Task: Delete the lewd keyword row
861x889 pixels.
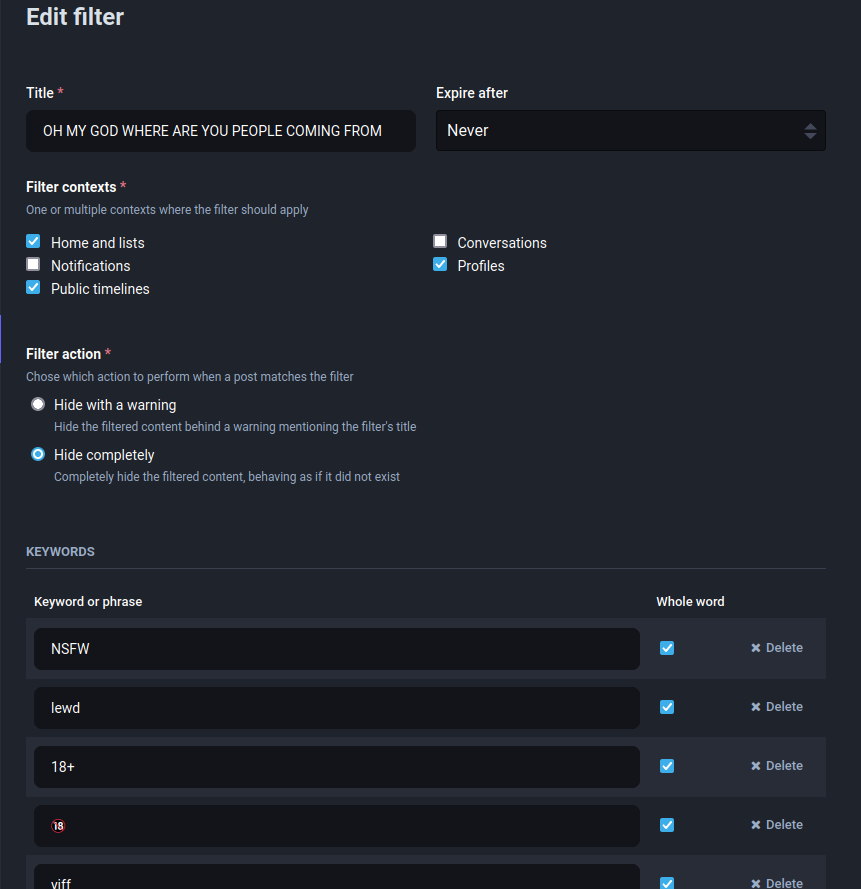Action: coord(777,707)
